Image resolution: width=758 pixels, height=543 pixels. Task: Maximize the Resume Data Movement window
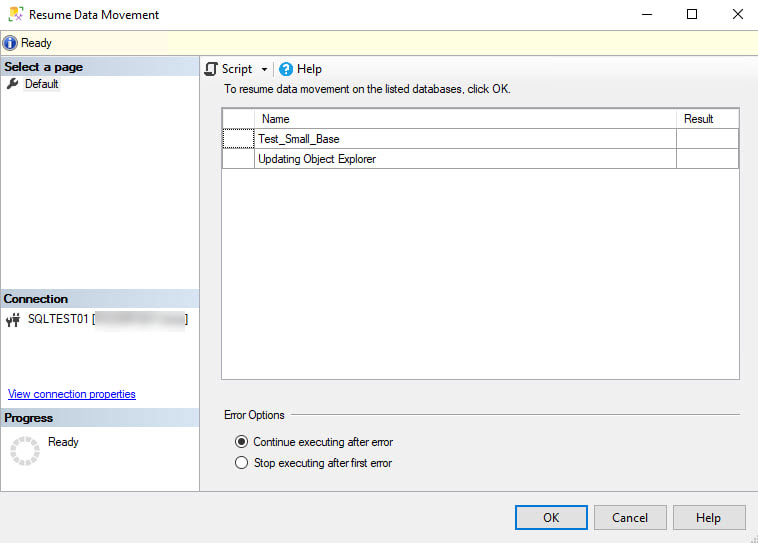(692, 15)
